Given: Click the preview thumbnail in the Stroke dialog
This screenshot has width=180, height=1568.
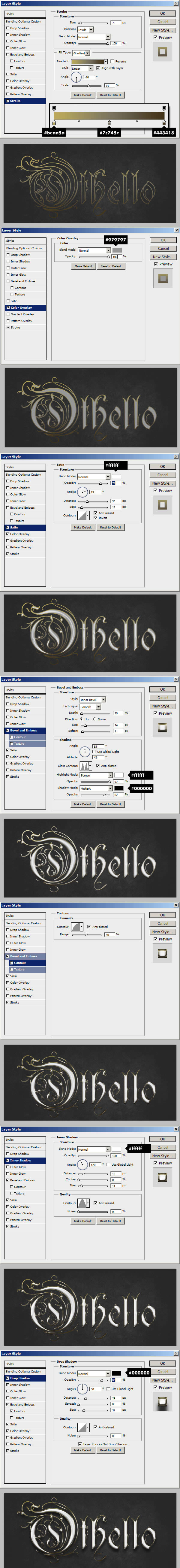Looking at the screenshot, I should (x=162, y=52).
